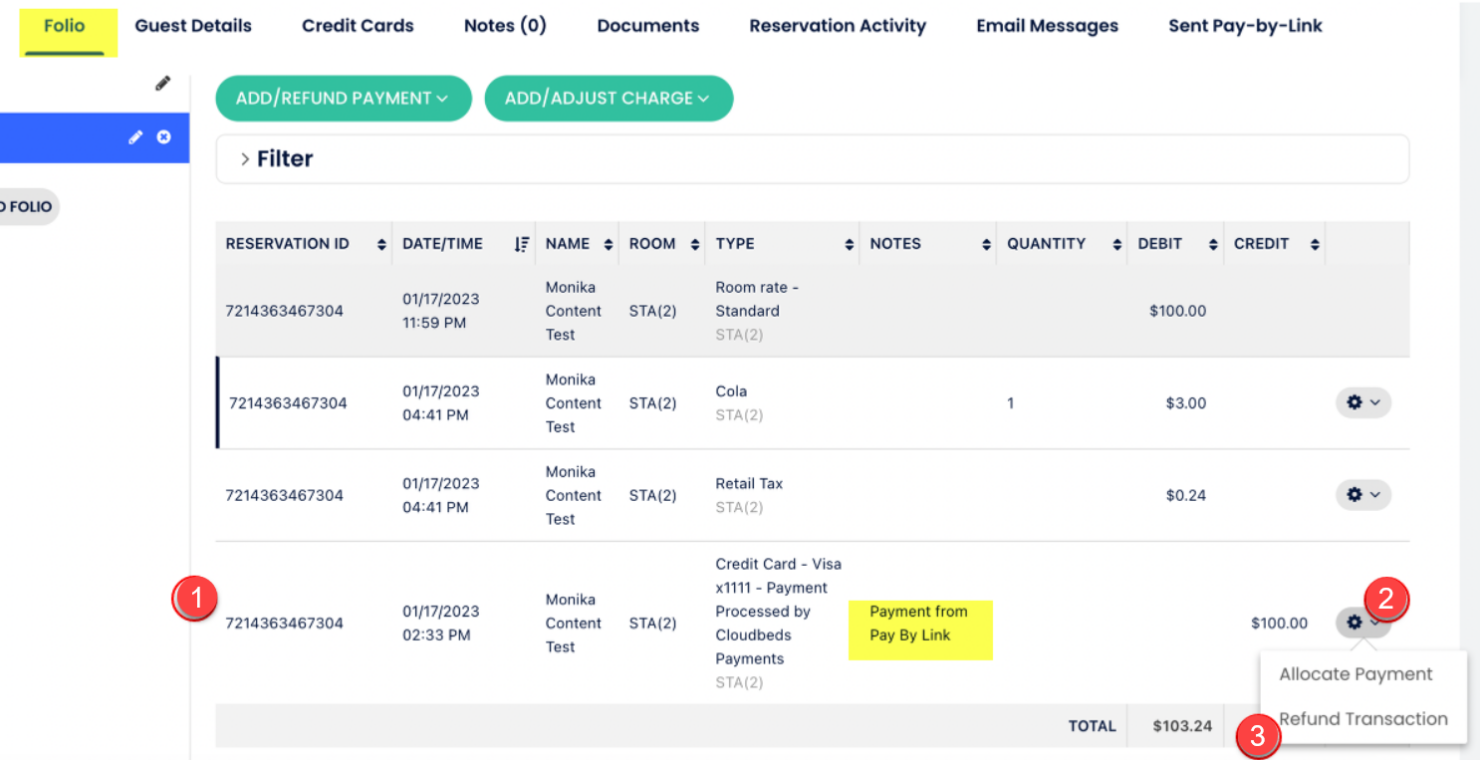
Task: Open the gear actions menu for Retail Tax
Action: [1362, 494]
